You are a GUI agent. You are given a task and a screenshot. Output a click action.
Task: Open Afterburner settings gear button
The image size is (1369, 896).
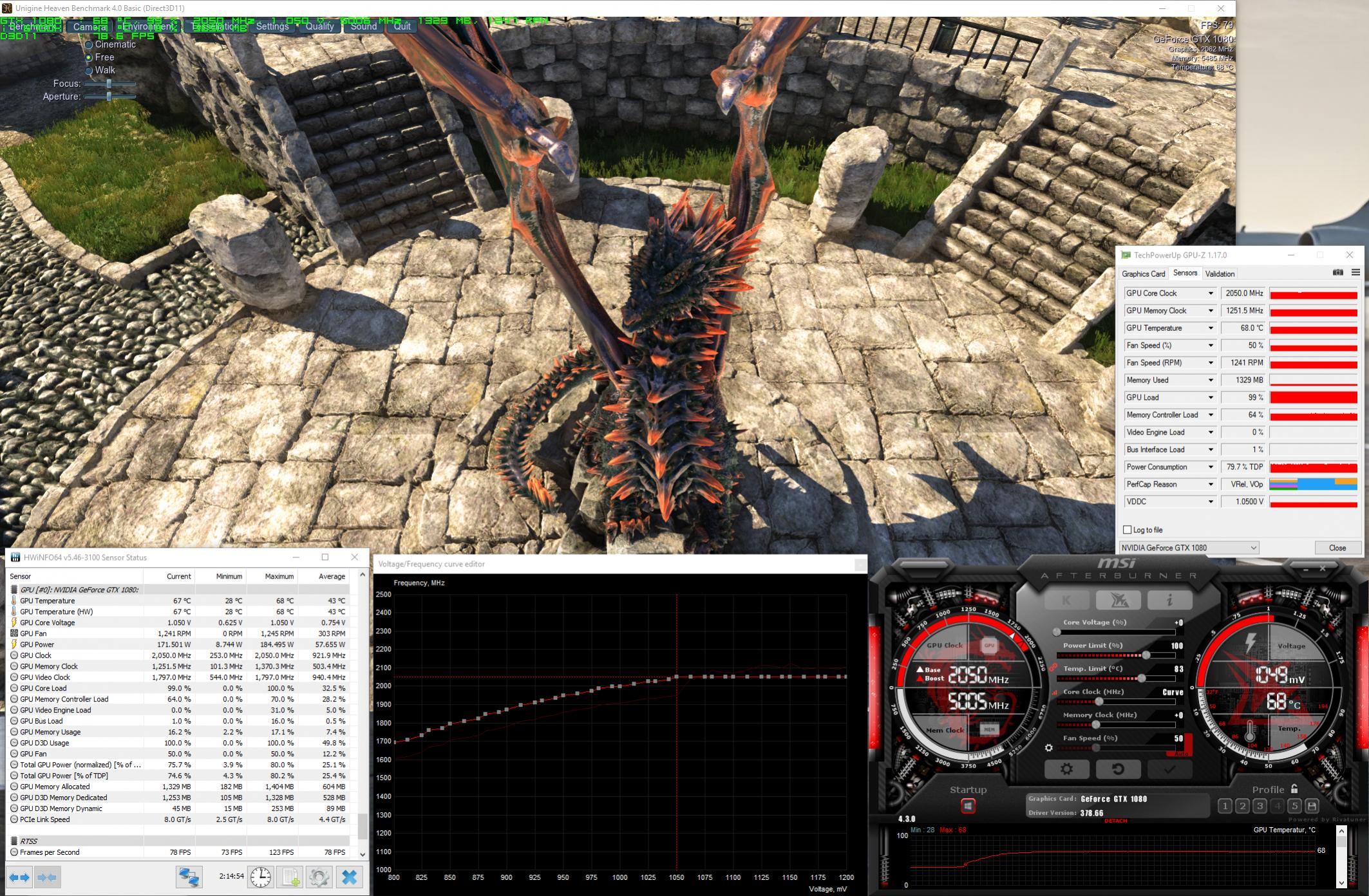(x=1066, y=769)
